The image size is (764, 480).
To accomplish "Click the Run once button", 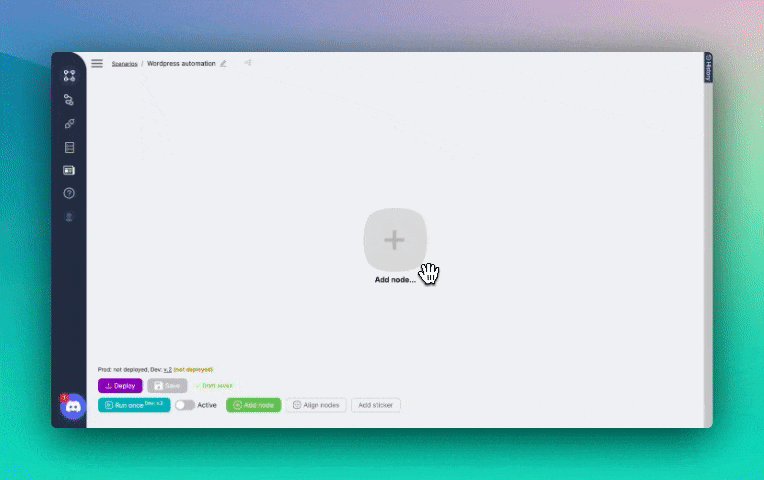I will click(x=134, y=405).
